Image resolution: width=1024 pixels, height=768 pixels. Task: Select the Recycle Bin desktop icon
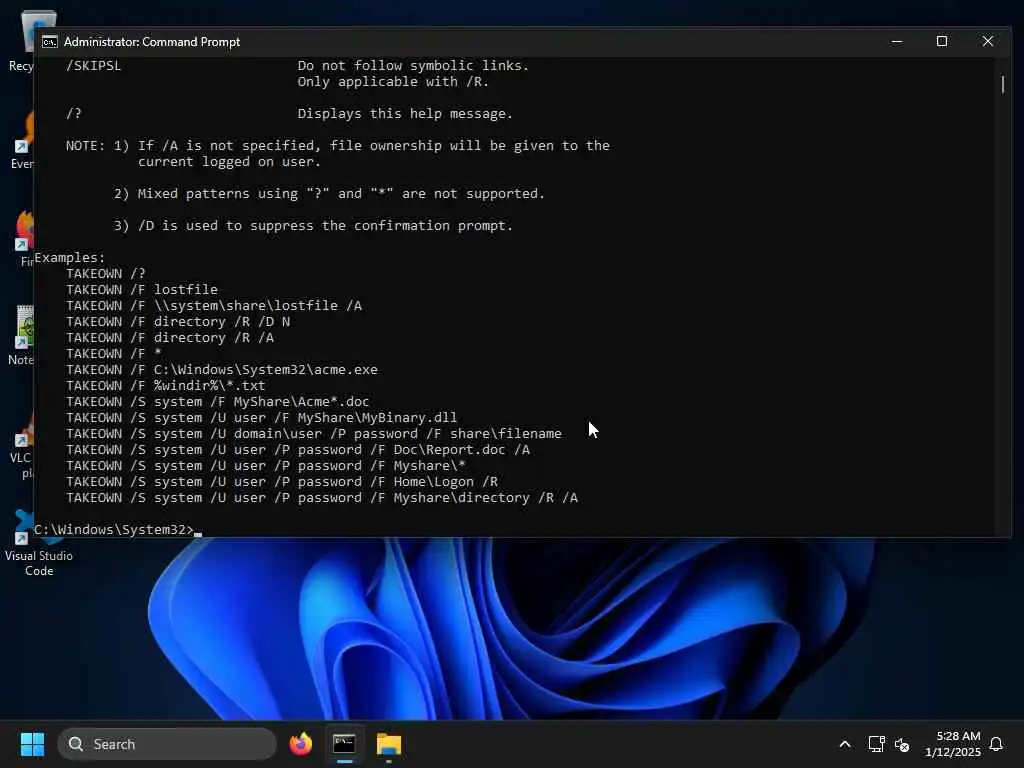(21, 40)
